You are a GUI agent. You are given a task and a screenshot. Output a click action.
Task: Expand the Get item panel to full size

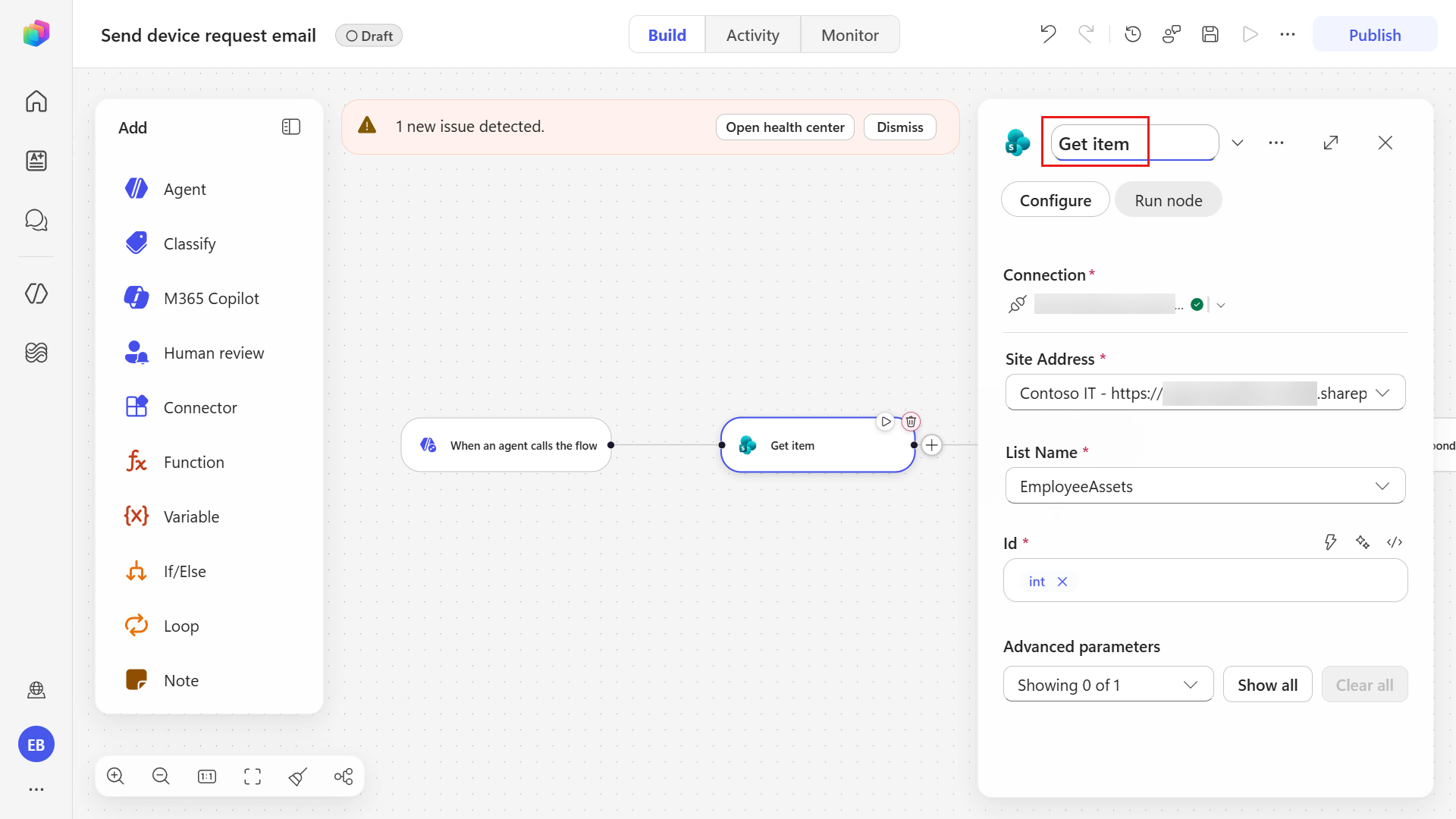pos(1331,143)
